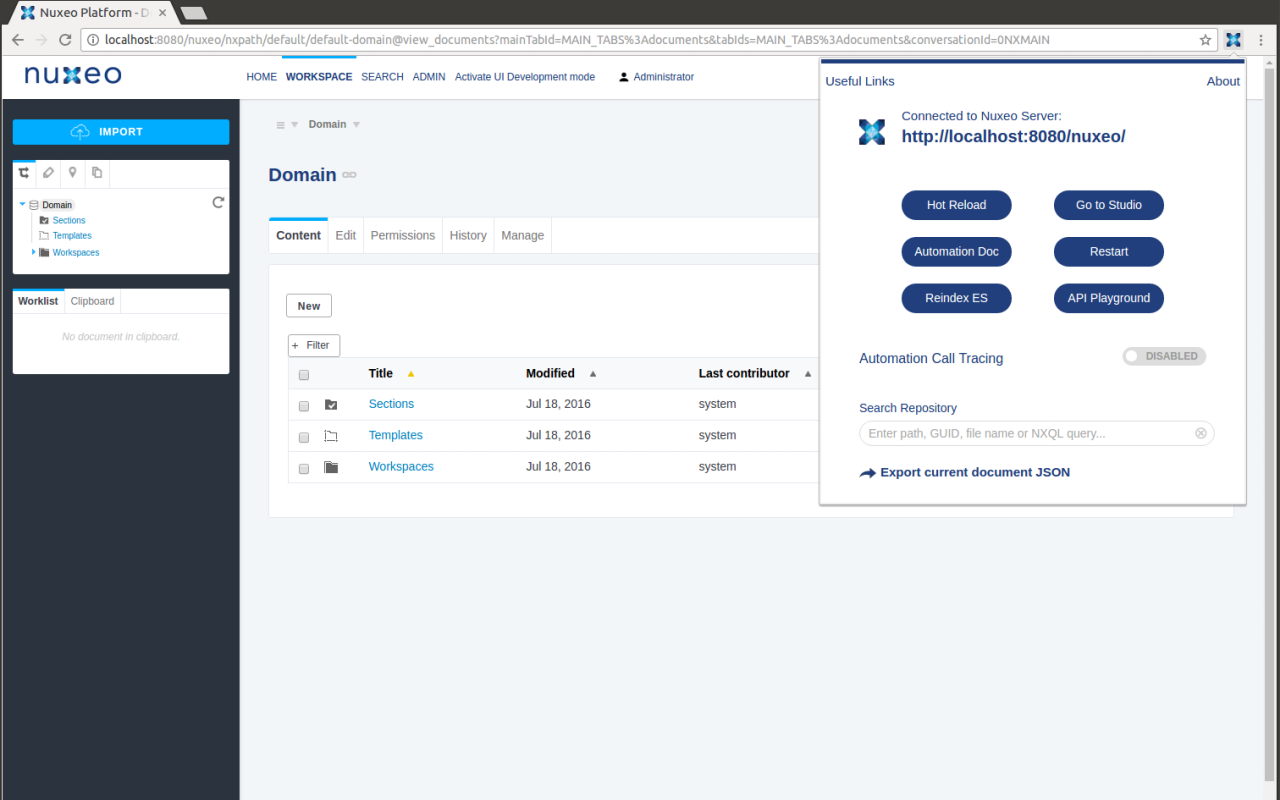Check the Sections row checkbox
This screenshot has height=800, width=1280.
[304, 406]
